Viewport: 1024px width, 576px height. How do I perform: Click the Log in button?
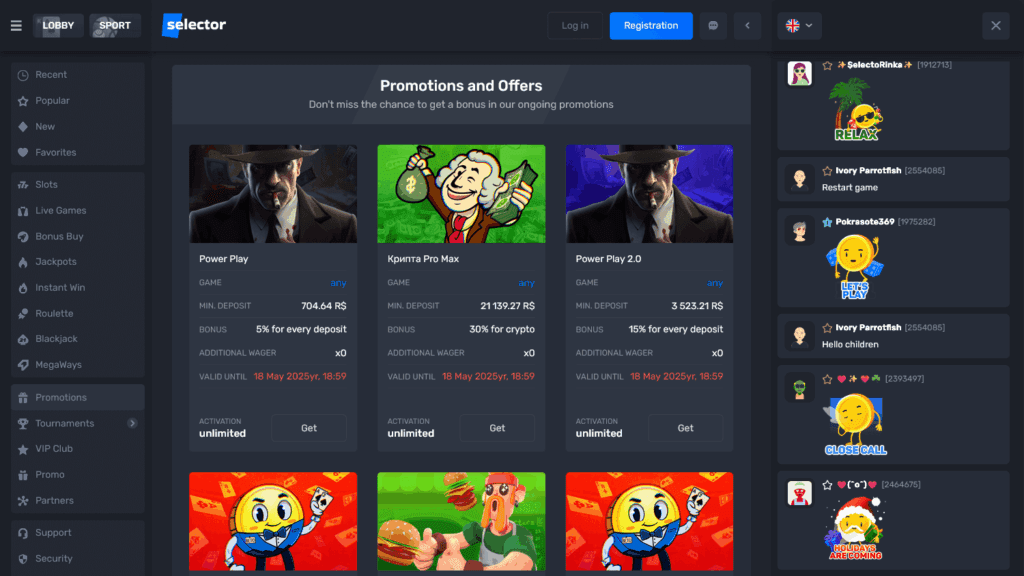pos(575,25)
